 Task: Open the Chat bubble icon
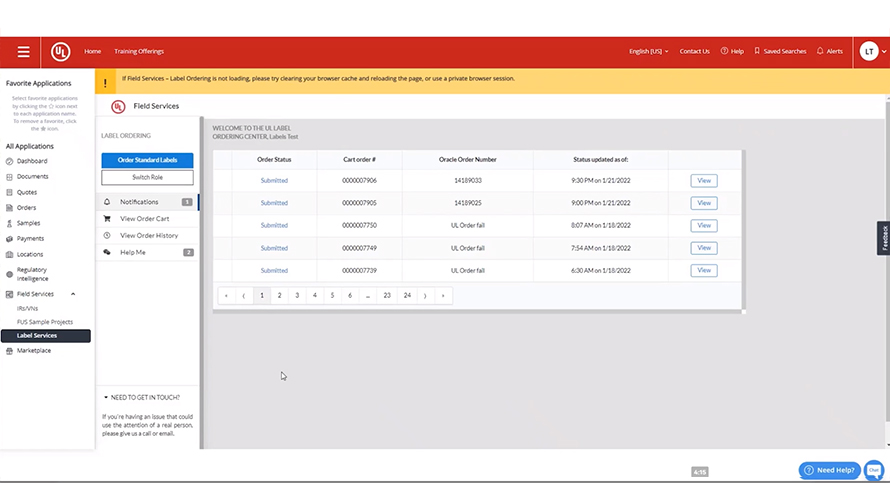pos(874,470)
